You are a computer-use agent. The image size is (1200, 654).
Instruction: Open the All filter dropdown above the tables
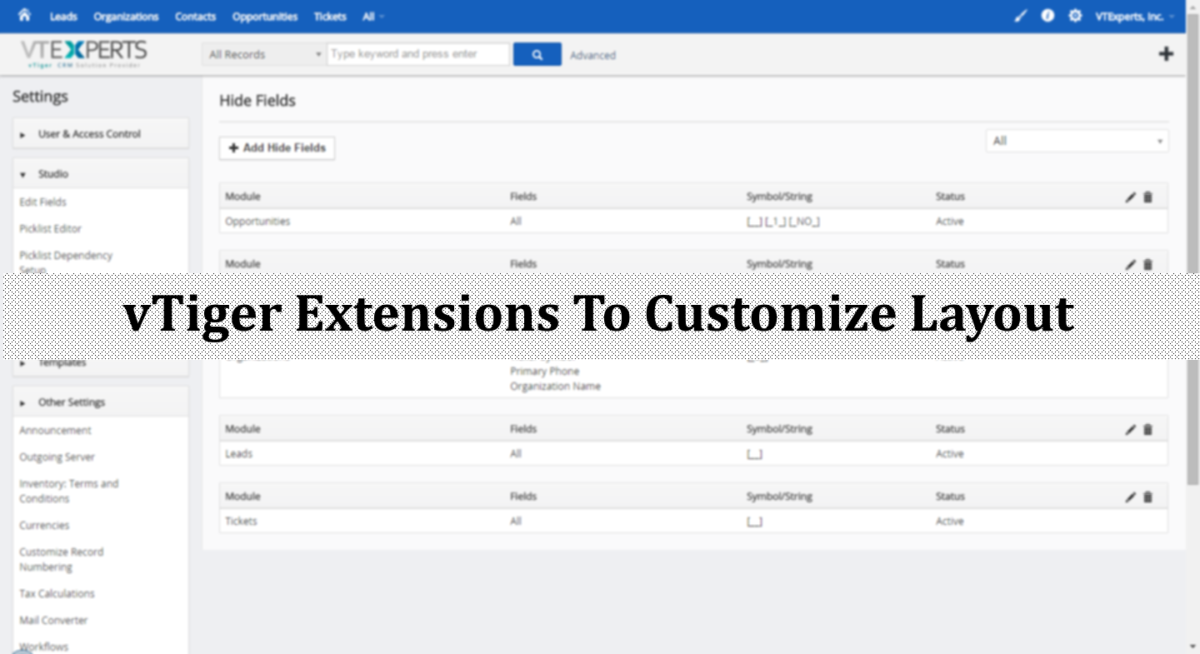1077,141
